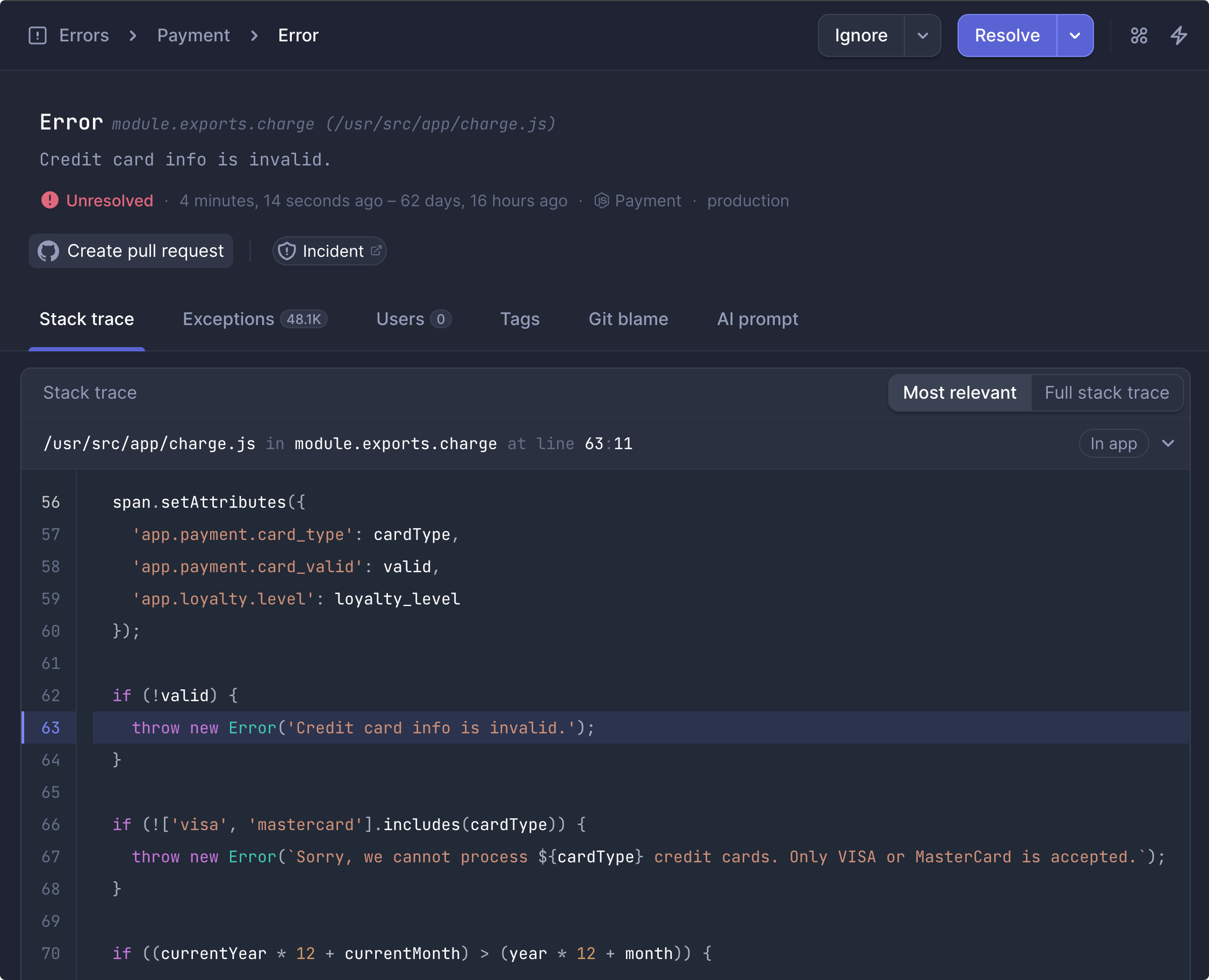Click the 'app.payment.card_valid' code line
1209x980 pixels.
tap(286, 567)
